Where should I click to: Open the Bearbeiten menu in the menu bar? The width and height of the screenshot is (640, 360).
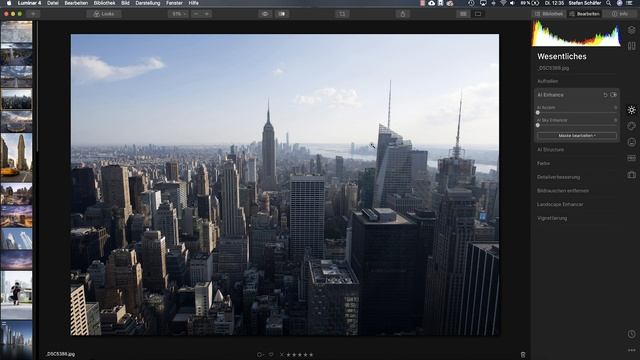(76, 3)
